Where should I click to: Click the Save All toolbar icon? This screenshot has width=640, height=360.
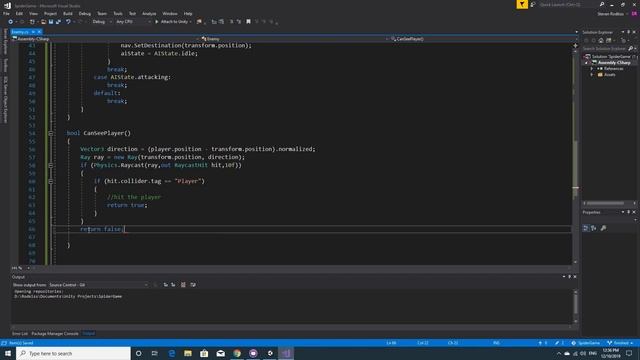(x=58, y=22)
